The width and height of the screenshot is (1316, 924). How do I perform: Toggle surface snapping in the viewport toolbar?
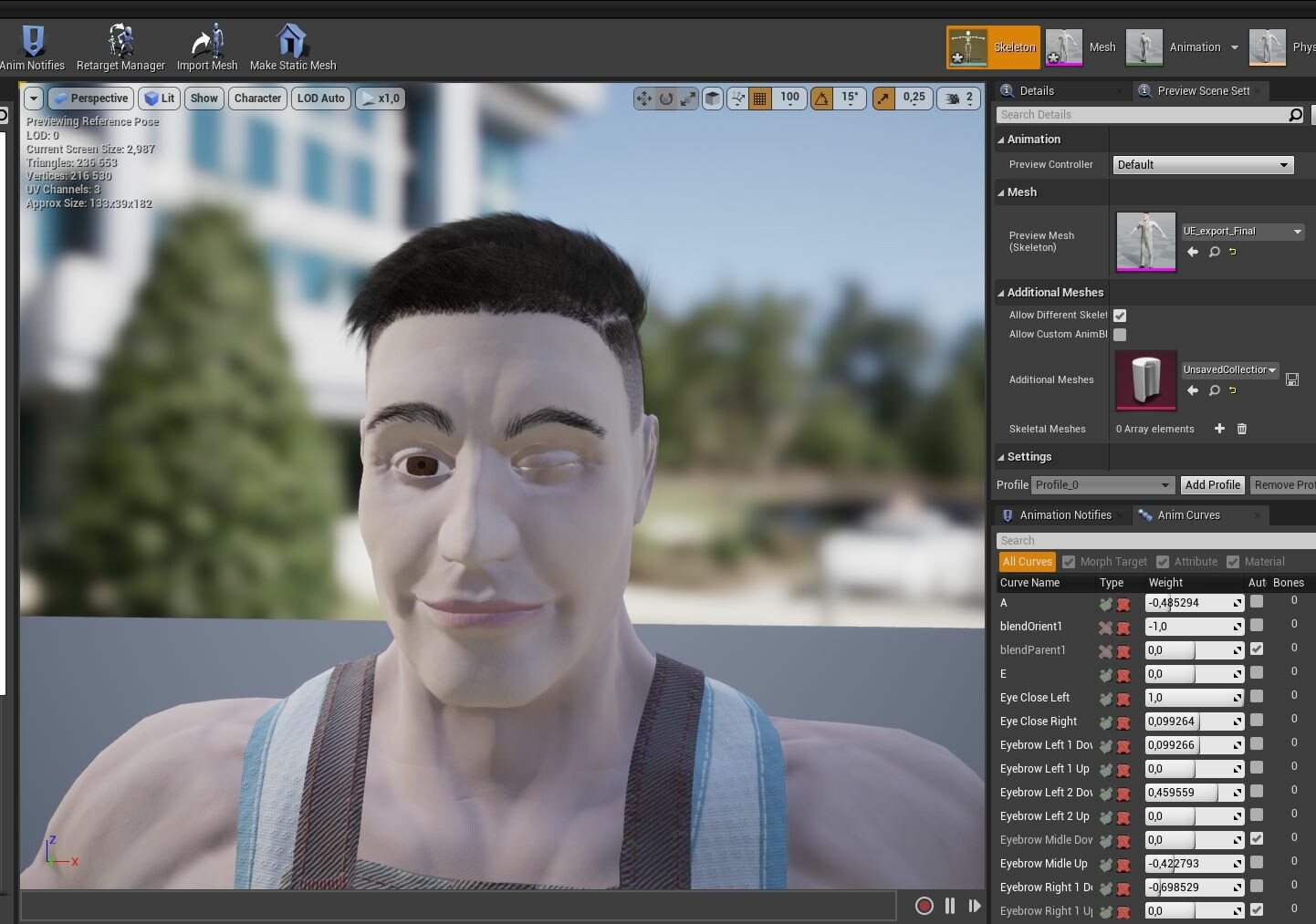[736, 98]
